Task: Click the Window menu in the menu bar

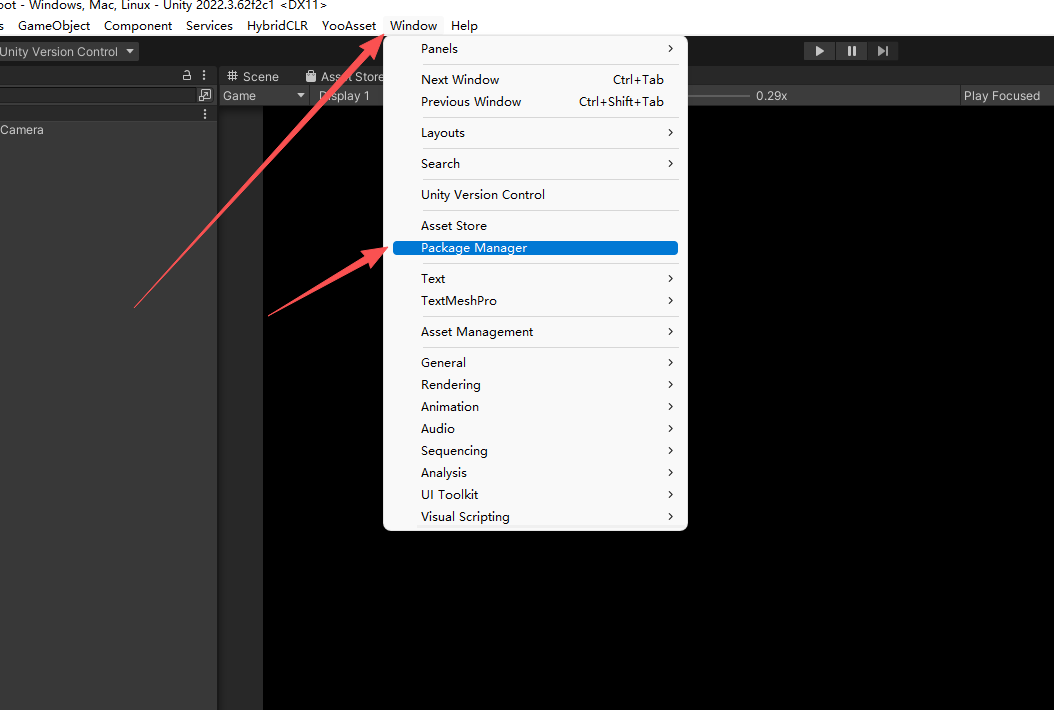Action: pos(413,26)
